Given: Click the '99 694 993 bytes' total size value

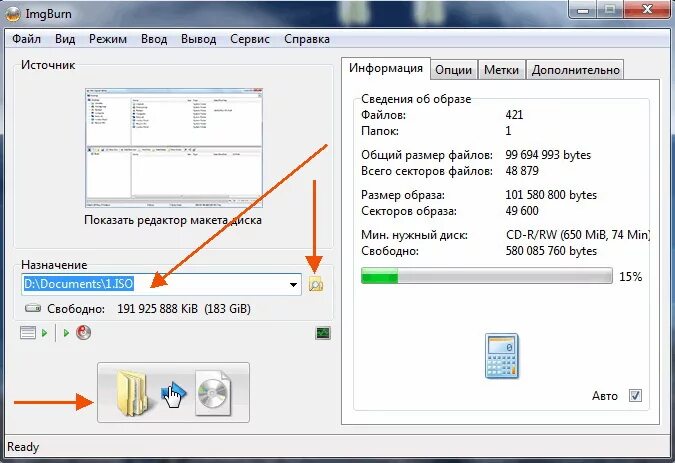Looking at the screenshot, I should [548, 155].
